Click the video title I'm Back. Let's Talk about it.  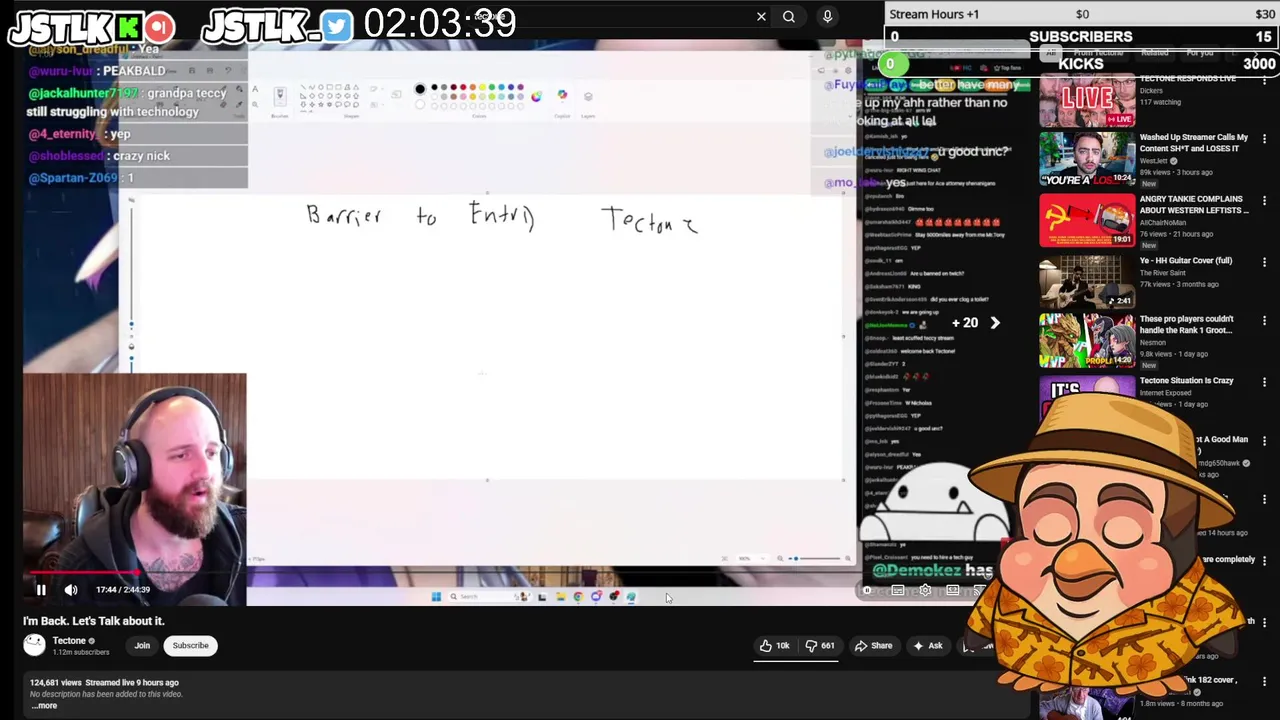tap(94, 621)
